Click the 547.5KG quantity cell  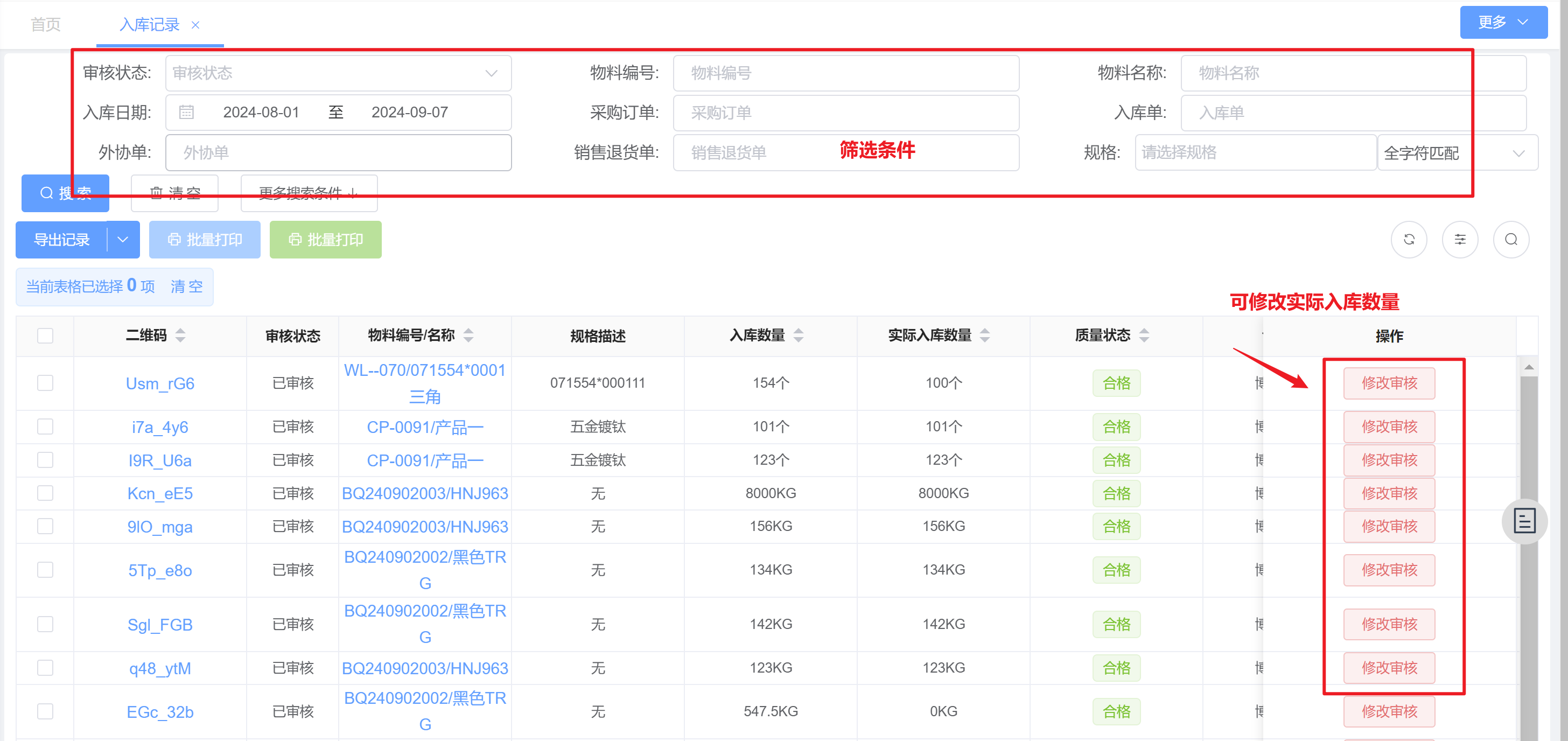(771, 711)
